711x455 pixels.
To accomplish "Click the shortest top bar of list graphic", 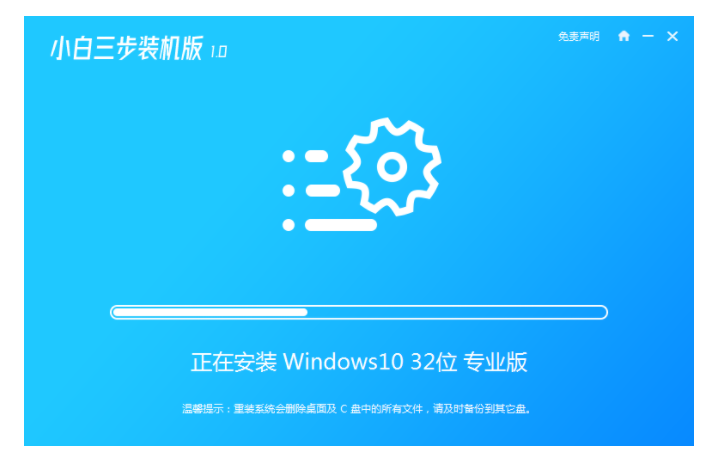I will coord(317,156).
